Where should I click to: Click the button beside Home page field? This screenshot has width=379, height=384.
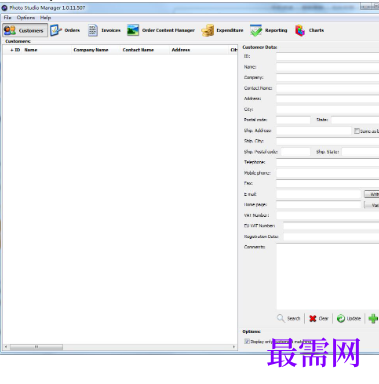tap(372, 205)
